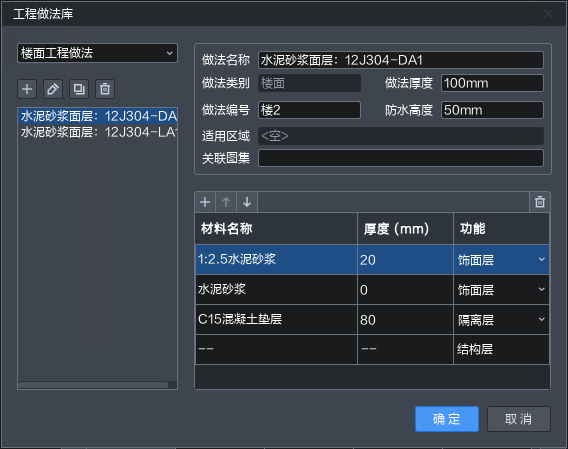Open the 楼面工程做法 category dropdown
The width and height of the screenshot is (568, 449).
(97, 53)
